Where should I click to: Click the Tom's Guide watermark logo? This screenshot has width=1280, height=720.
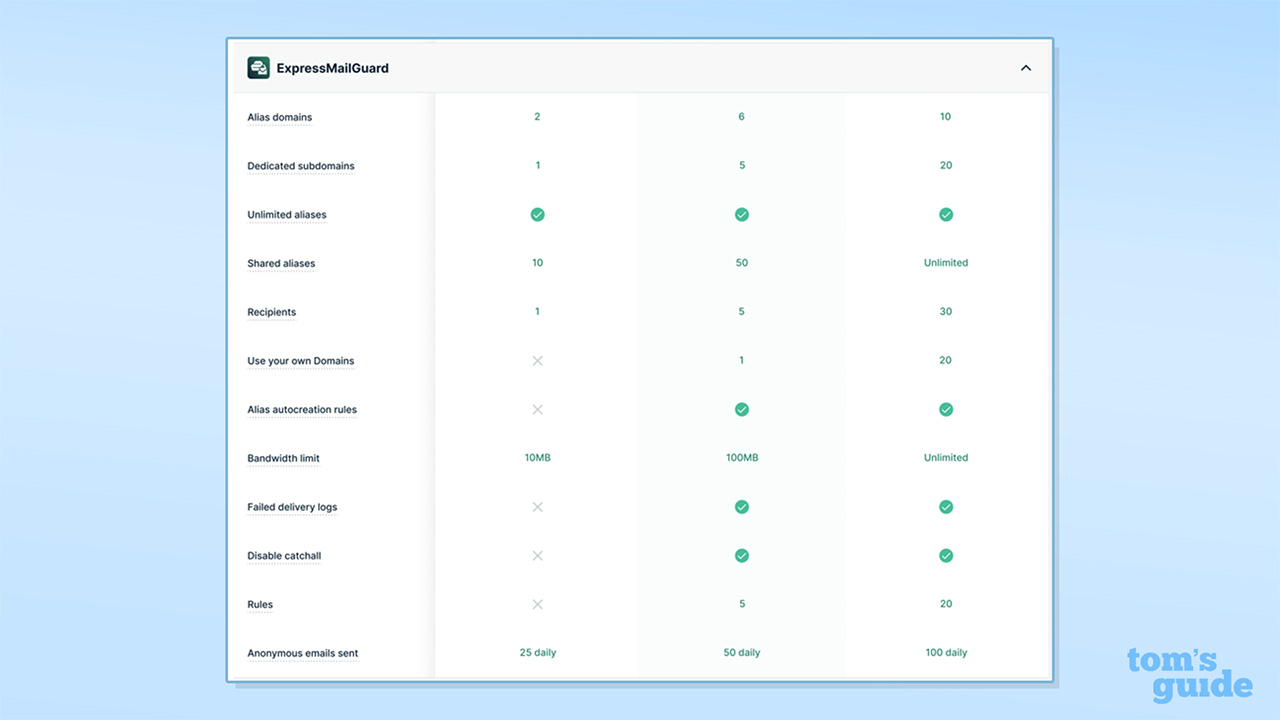coord(1190,674)
